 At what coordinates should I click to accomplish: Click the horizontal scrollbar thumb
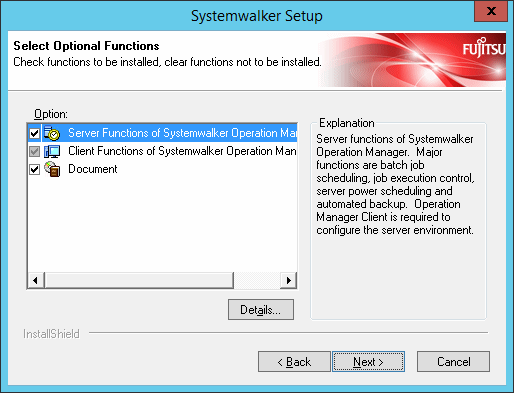(139, 280)
